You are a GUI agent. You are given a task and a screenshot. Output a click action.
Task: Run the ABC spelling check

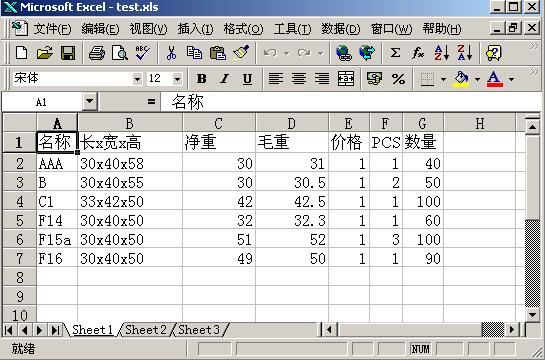point(143,53)
